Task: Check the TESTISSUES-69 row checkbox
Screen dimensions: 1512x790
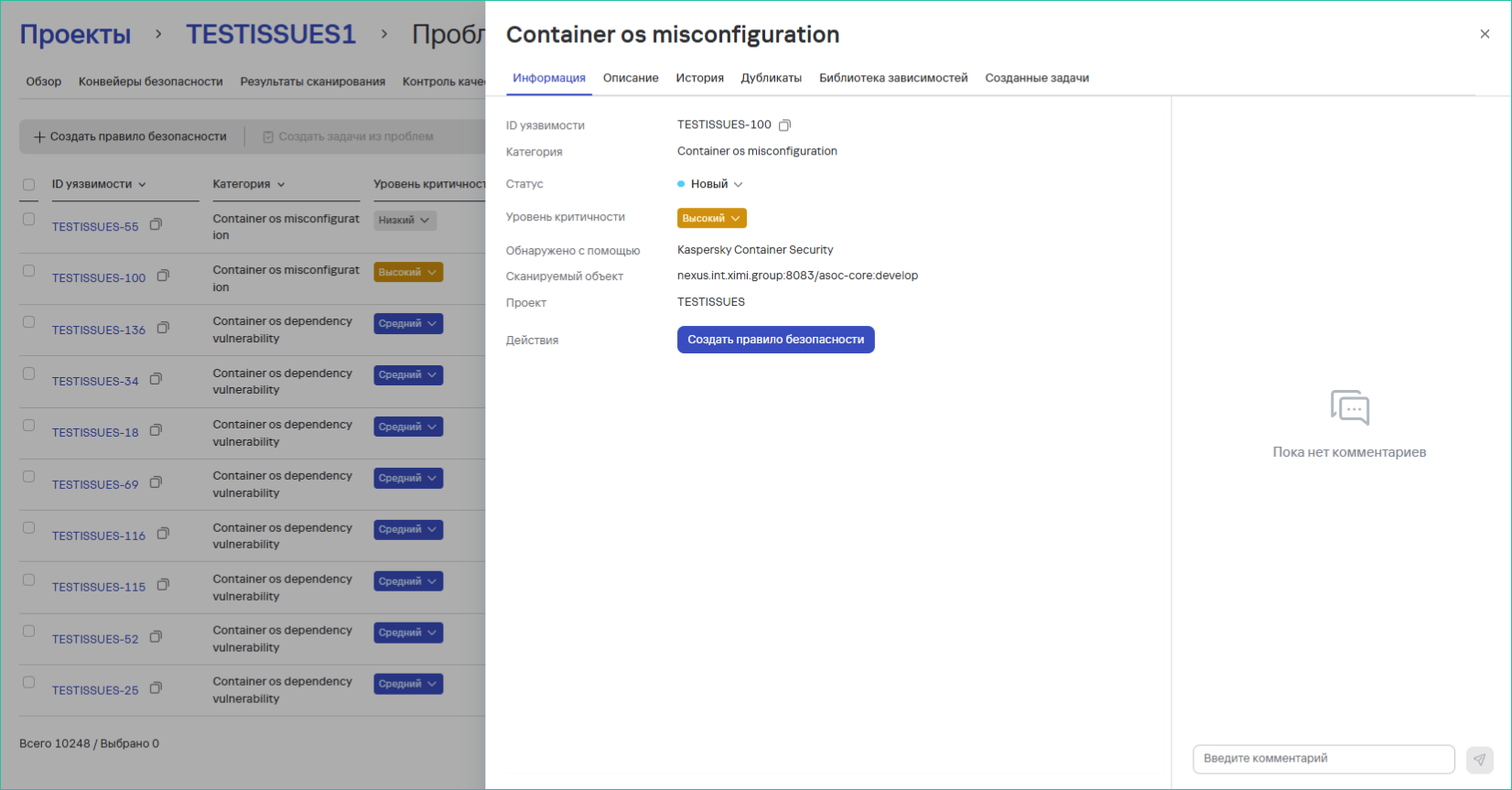Action: click(29, 477)
